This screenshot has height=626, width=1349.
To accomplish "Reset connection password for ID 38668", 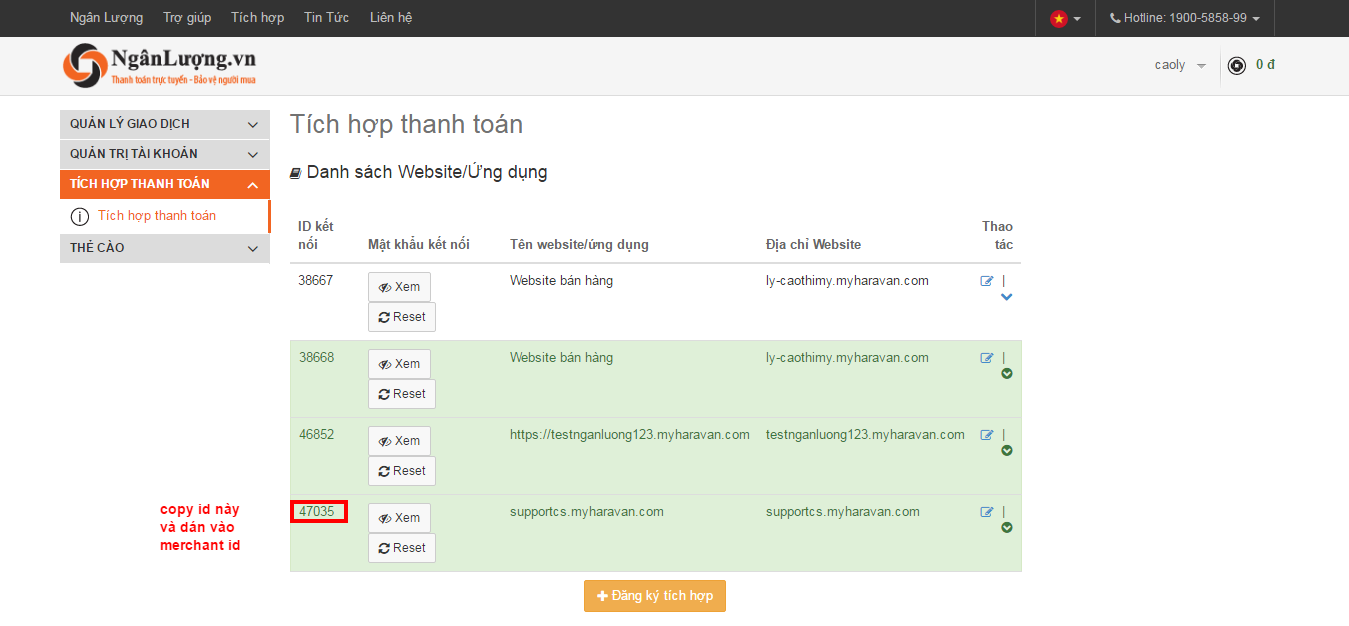I will click(402, 394).
